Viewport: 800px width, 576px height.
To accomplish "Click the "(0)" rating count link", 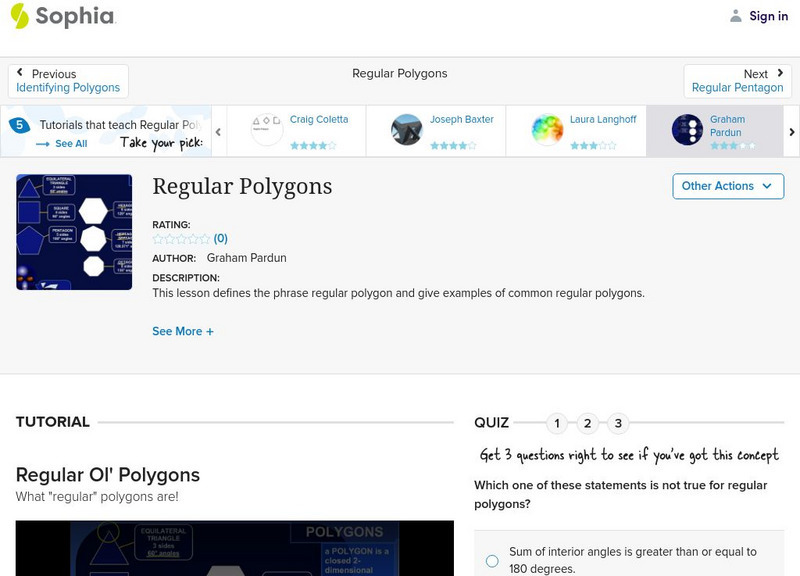I will point(219,240).
